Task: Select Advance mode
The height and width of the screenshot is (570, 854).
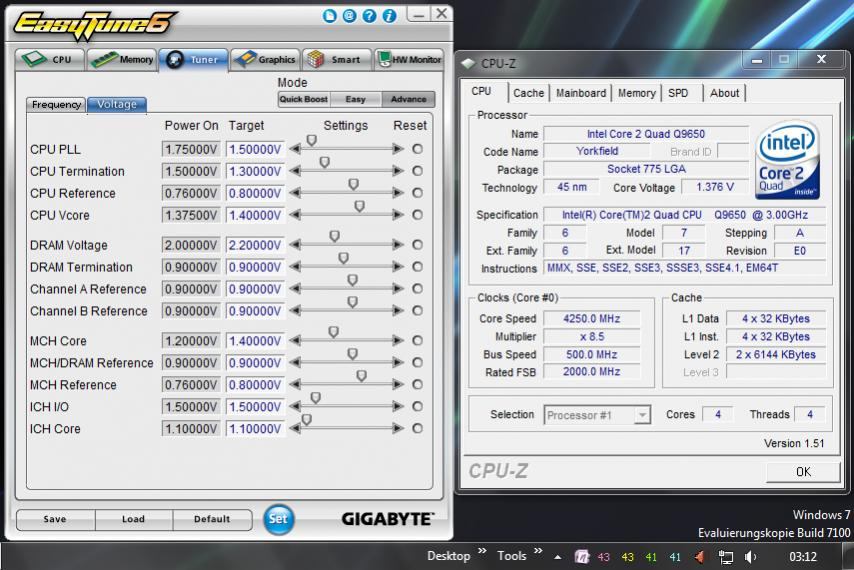Action: (x=408, y=99)
